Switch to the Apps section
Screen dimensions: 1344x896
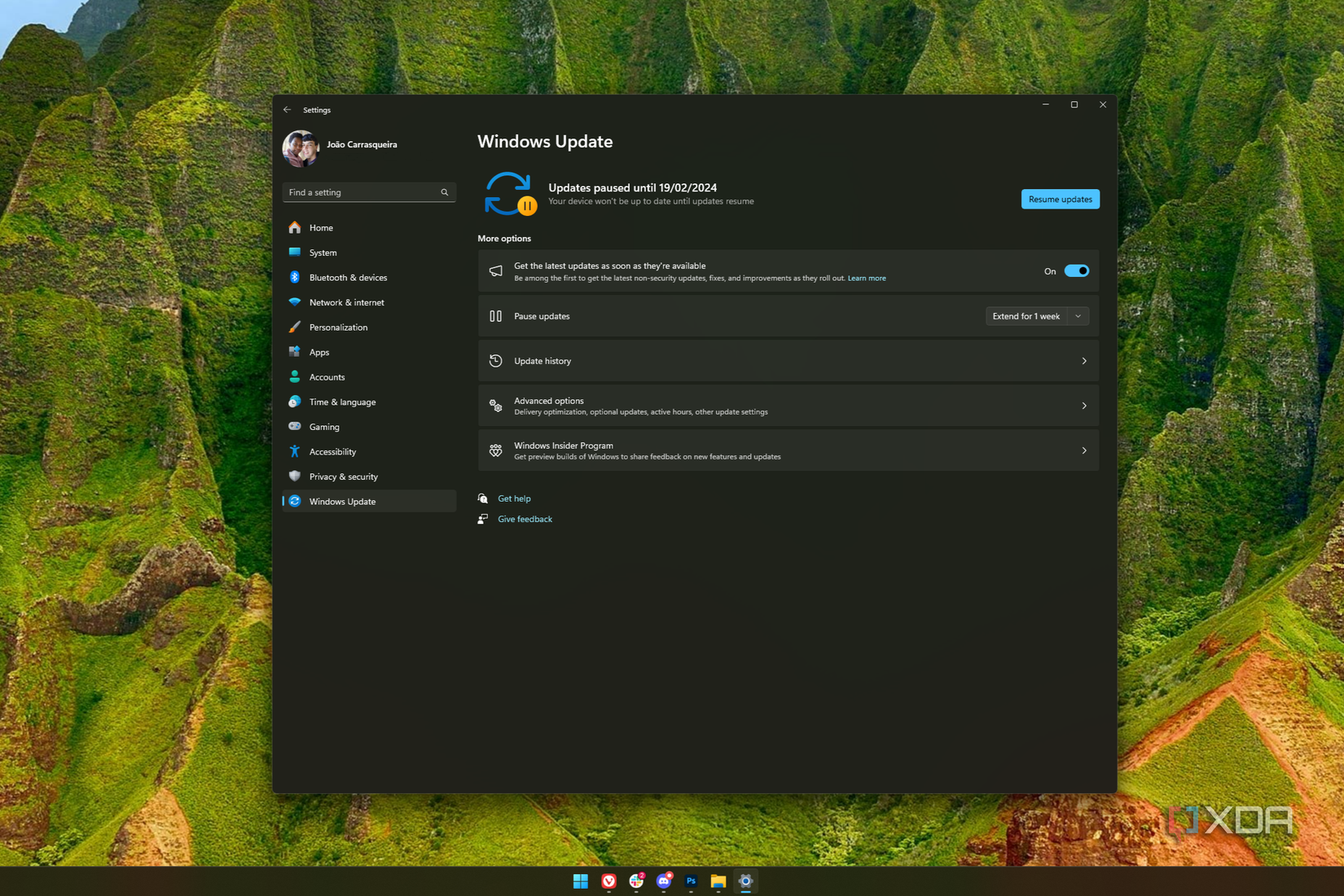[x=318, y=352]
